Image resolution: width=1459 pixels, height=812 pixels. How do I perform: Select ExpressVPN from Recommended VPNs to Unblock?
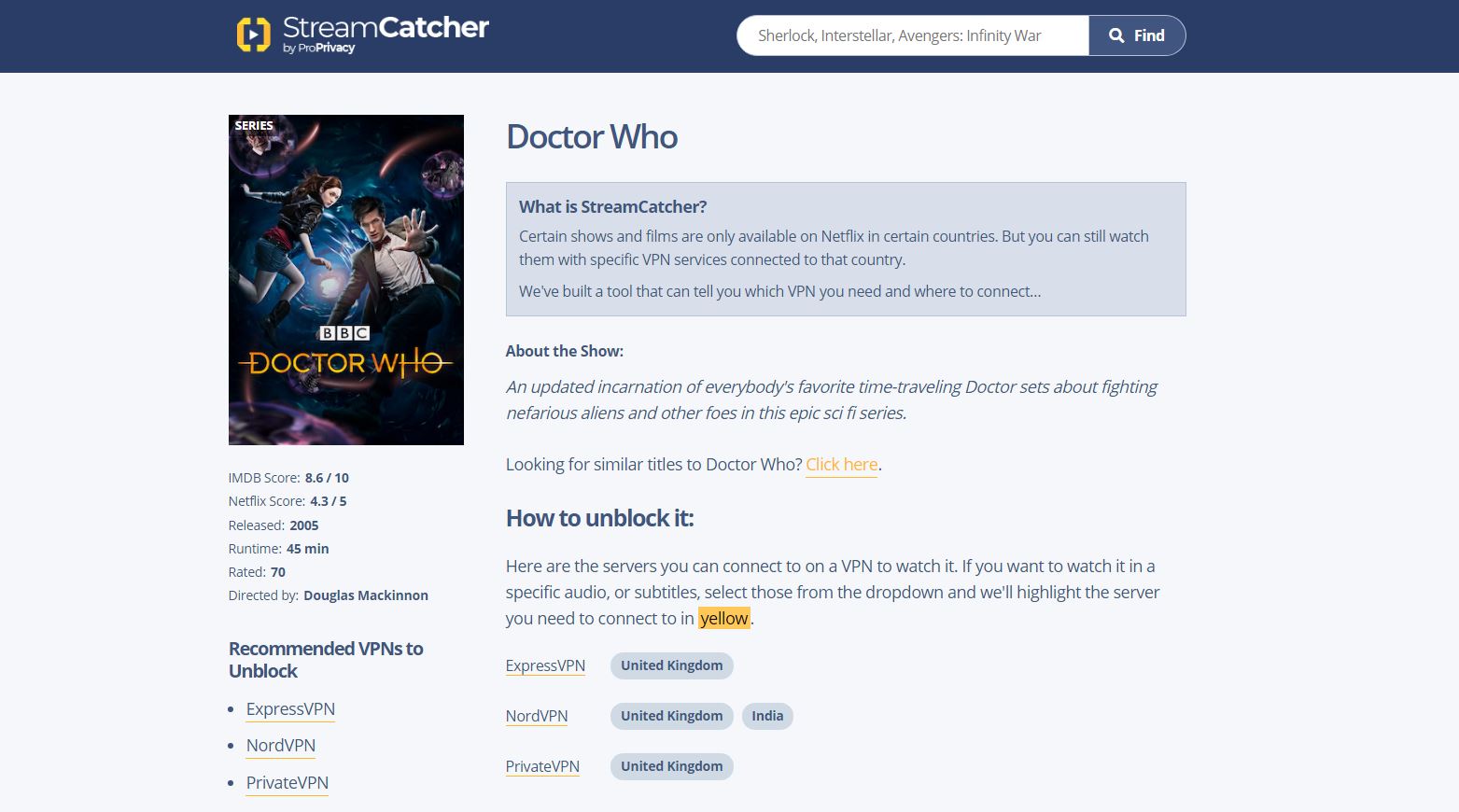[x=290, y=708]
